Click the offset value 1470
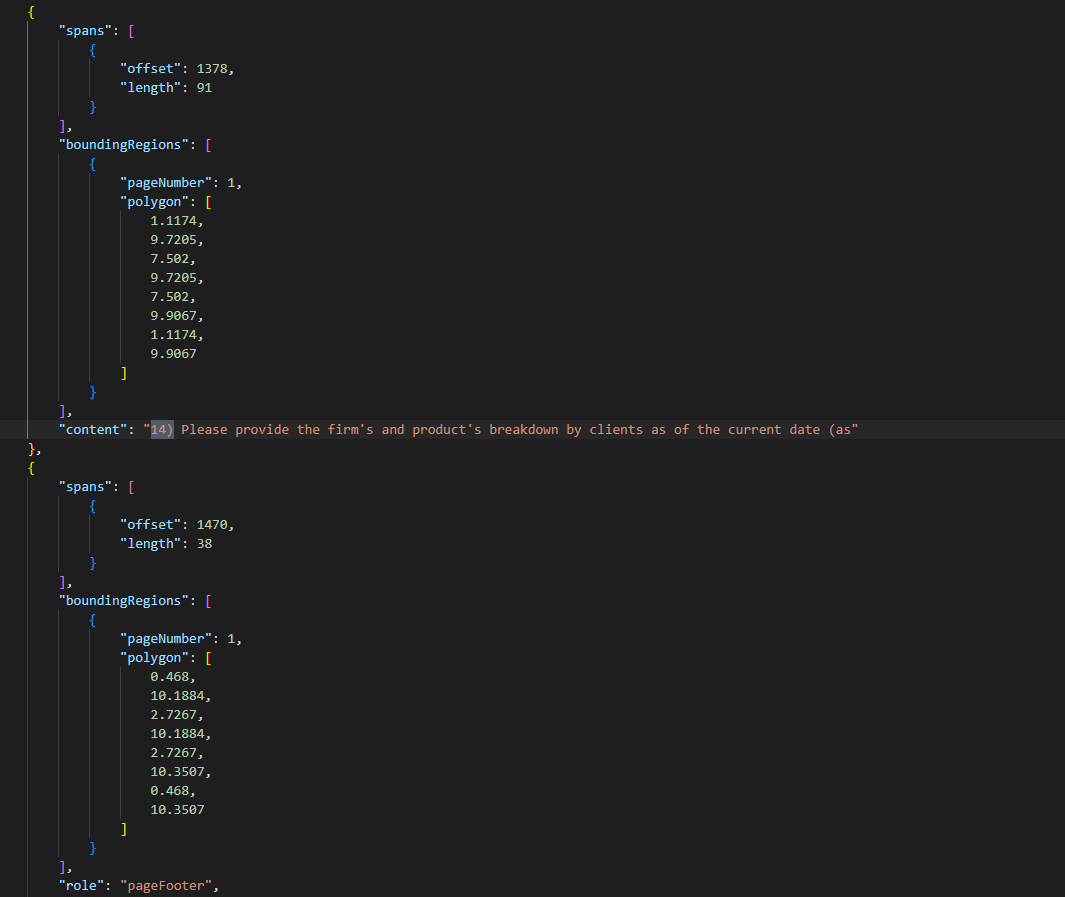 coord(213,524)
